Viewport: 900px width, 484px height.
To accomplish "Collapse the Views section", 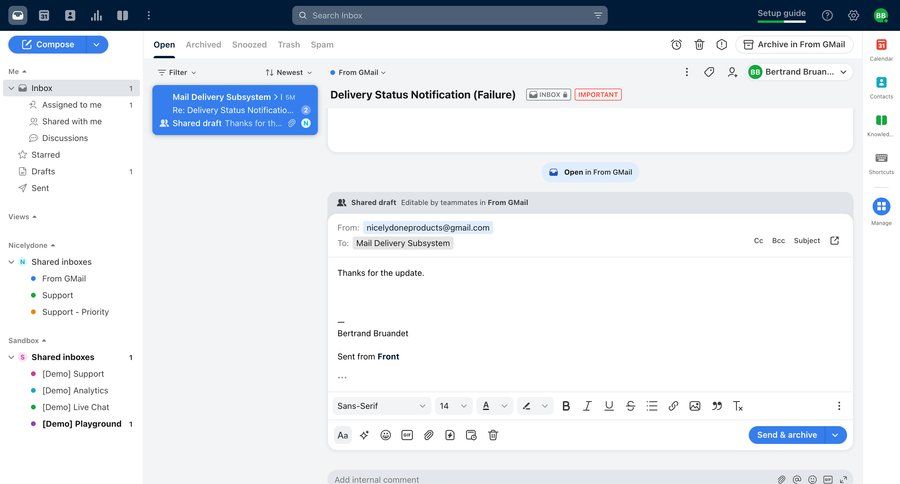I will tap(22, 216).
